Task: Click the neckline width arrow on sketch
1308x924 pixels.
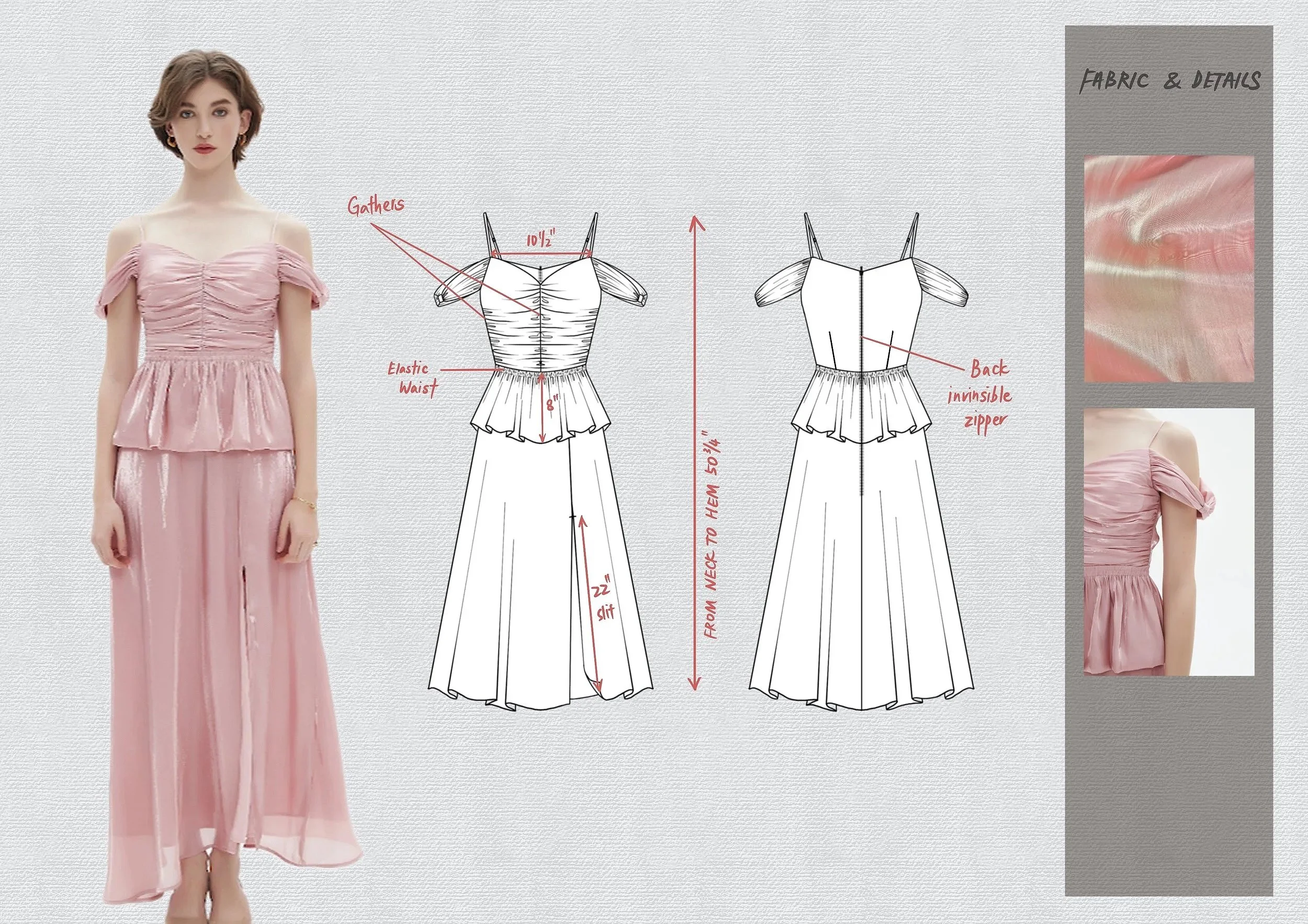Action: pos(540,253)
